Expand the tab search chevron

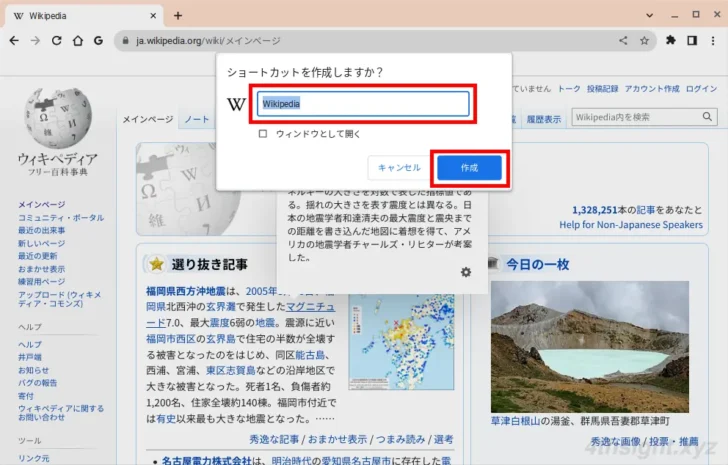tap(650, 15)
